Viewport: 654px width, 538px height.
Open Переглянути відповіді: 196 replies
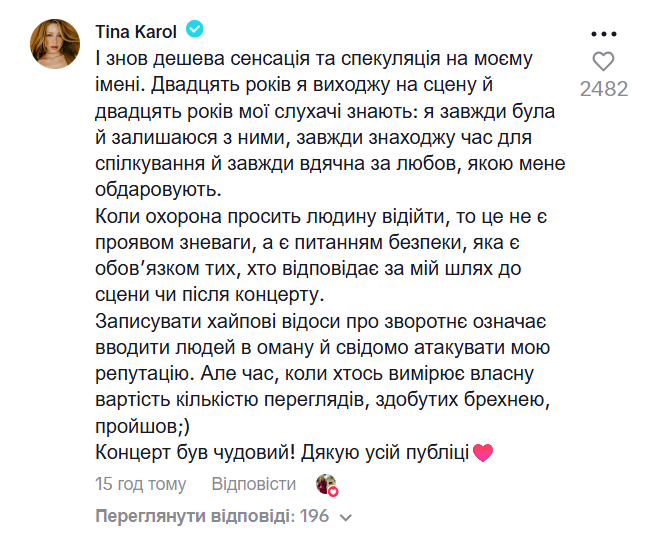coord(212,517)
